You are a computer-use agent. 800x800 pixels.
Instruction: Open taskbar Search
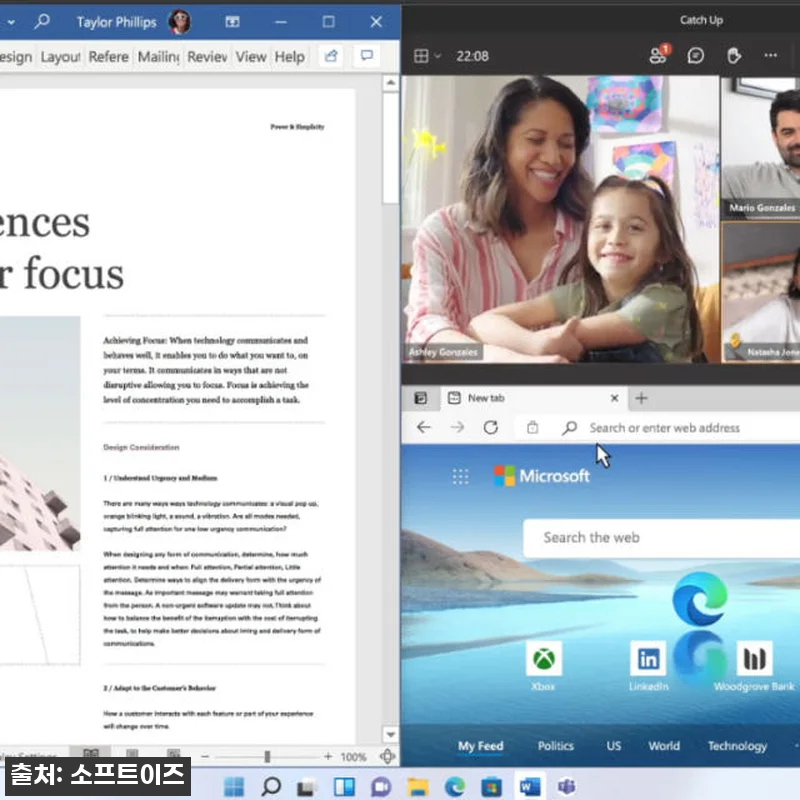271,786
